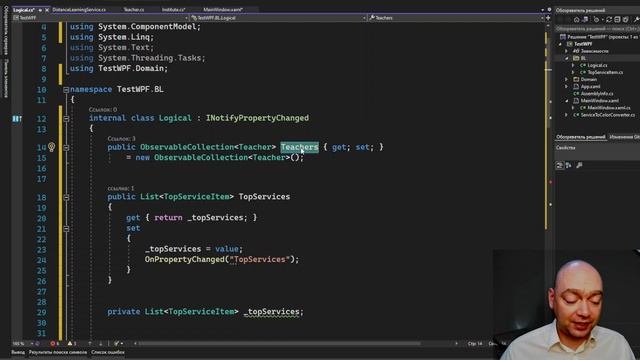The image size is (640, 360).
Task: Switch to Teacher.cs tab
Action: pos(133,10)
